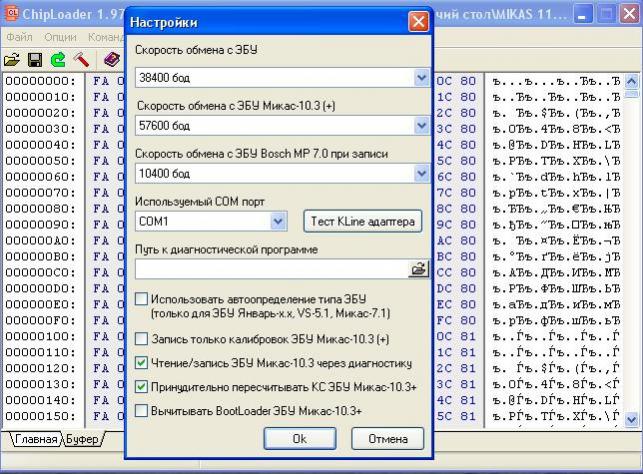
Task: Open the Команды menu
Action: (x=106, y=37)
